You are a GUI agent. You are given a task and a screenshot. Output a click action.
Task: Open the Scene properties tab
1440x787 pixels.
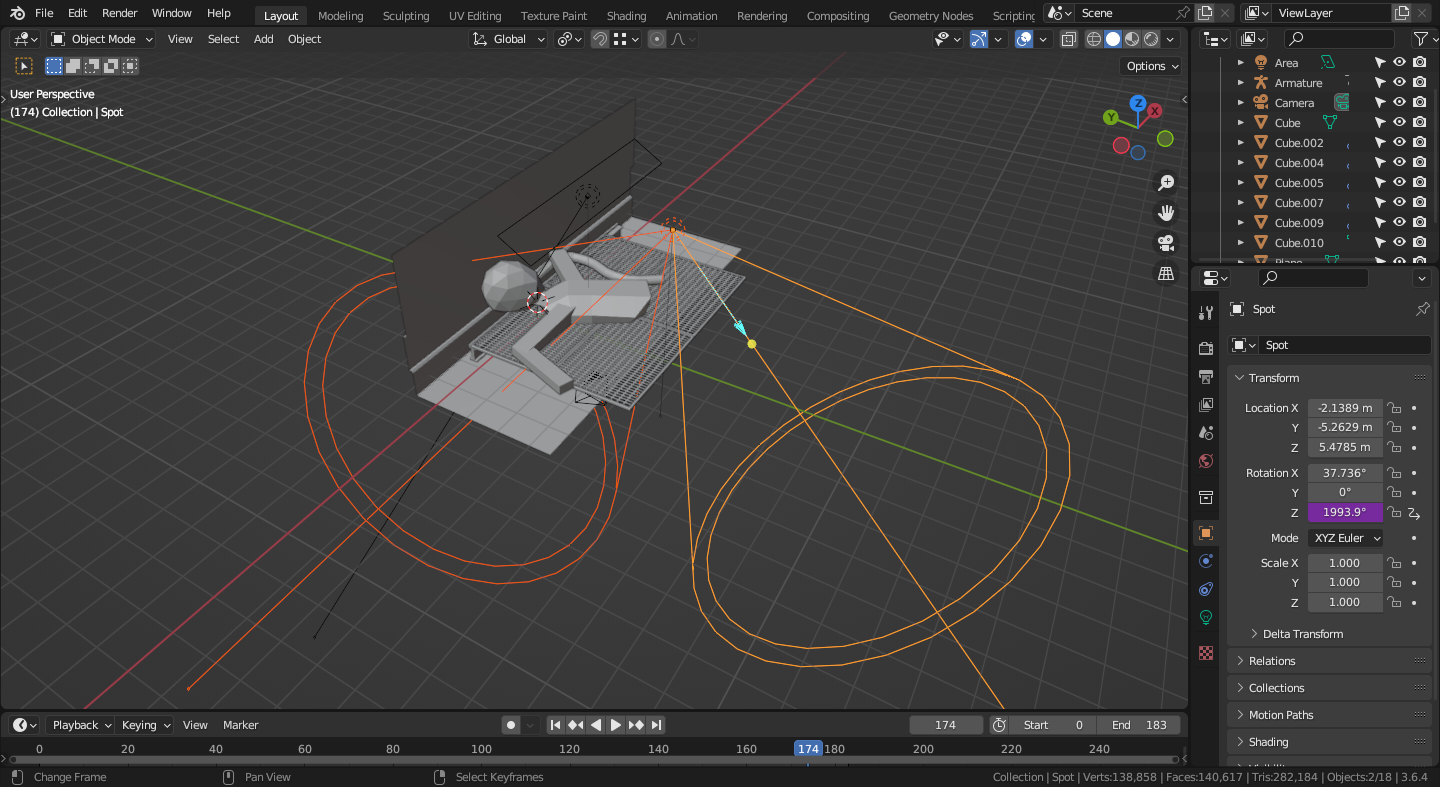[x=1206, y=433]
